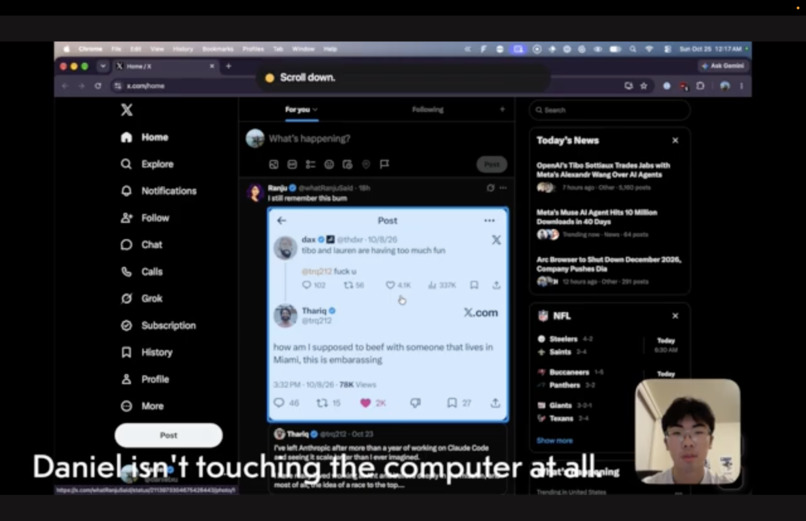The height and width of the screenshot is (521, 806).
Task: Open Explore in the sidebar
Action: (x=147, y=164)
